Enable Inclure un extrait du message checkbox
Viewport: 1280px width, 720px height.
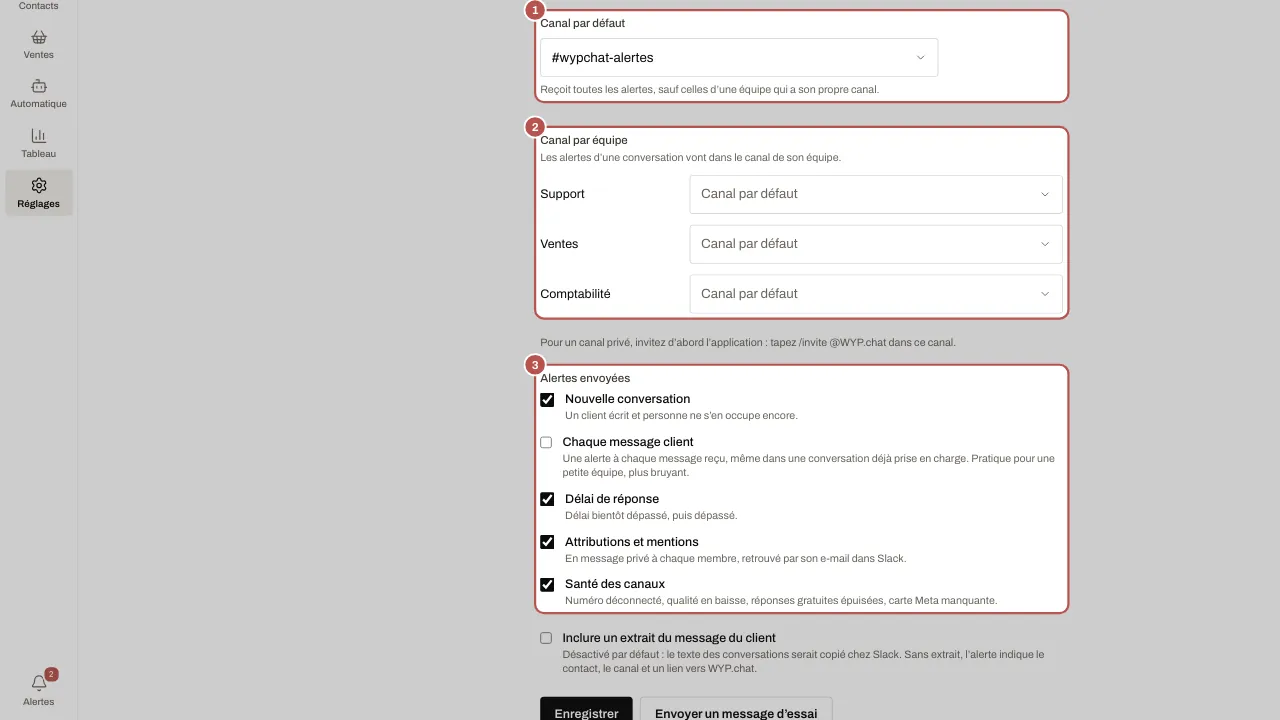tap(546, 638)
